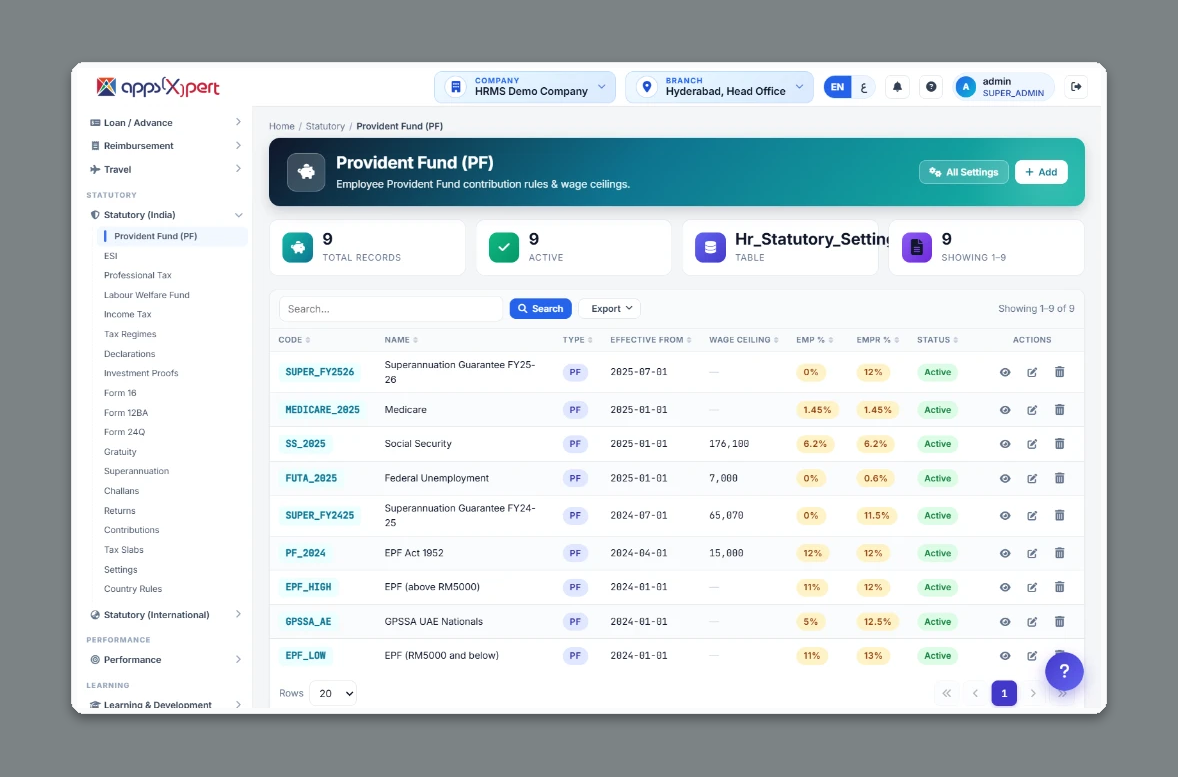Viewport: 1178px width, 777px height.
Task: Switch language to EN toggle
Action: point(837,87)
